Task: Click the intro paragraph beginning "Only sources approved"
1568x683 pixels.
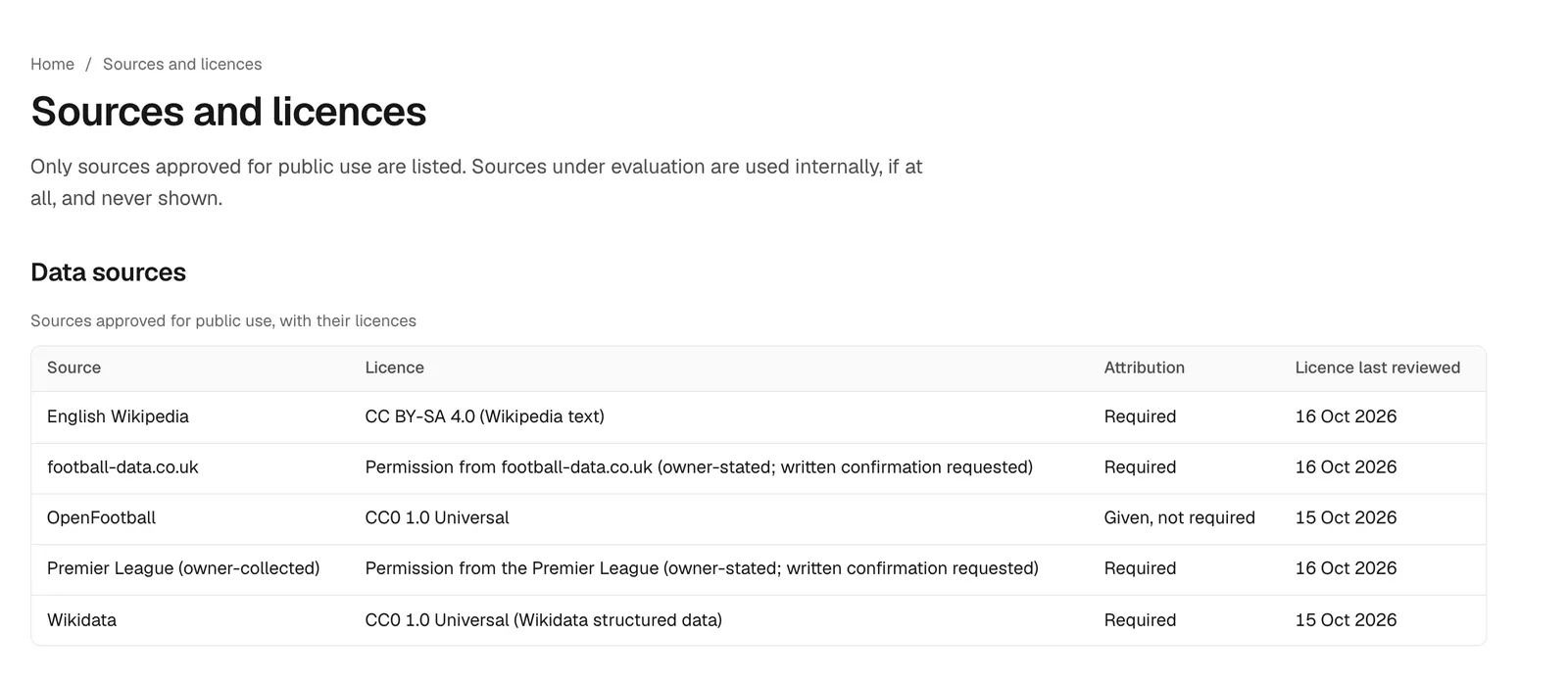Action: tap(476, 182)
